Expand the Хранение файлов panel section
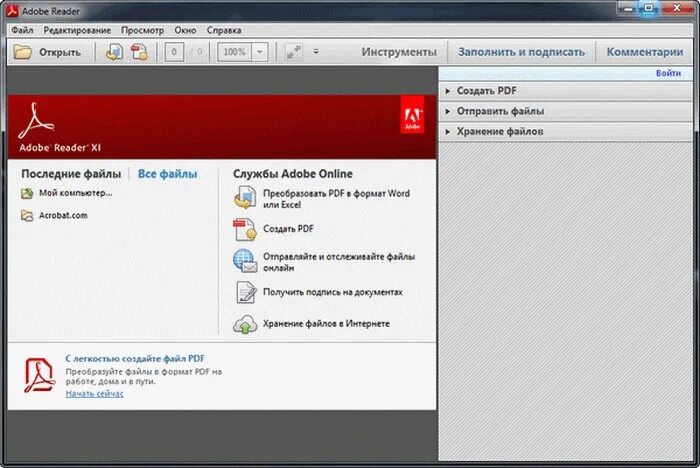 tap(566, 131)
